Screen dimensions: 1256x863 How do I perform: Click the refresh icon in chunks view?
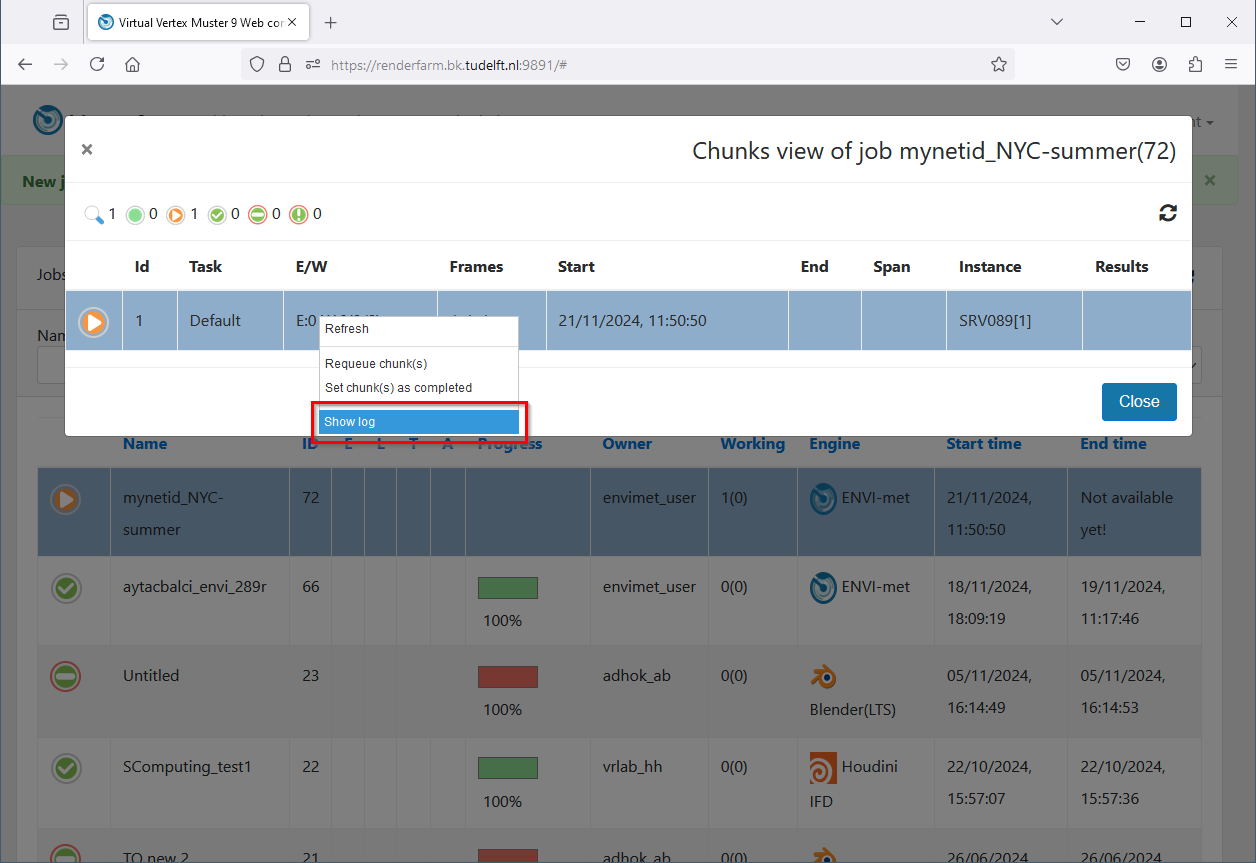(1167, 213)
